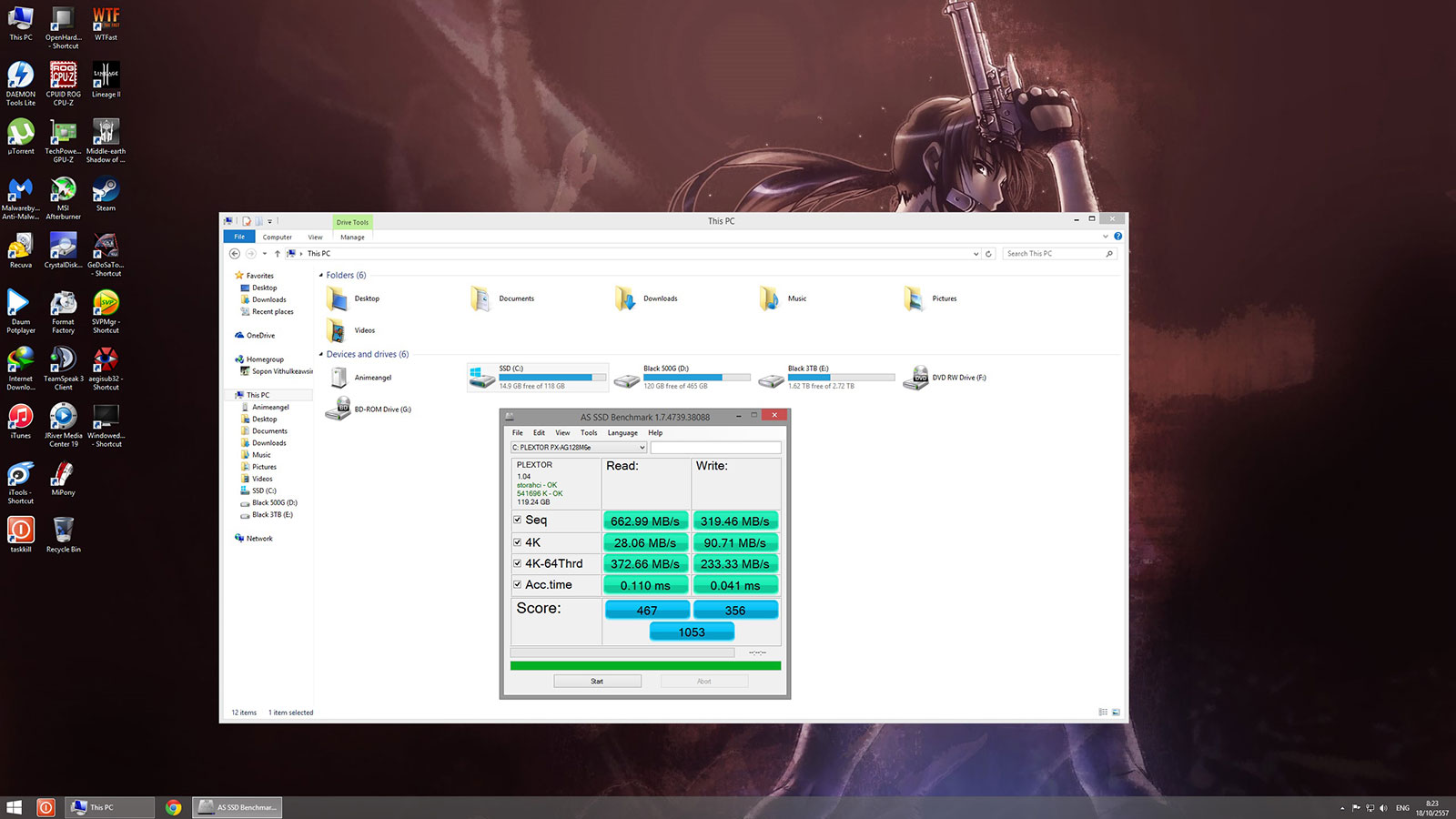
Task: Click the Search This PC field
Action: [1060, 254]
